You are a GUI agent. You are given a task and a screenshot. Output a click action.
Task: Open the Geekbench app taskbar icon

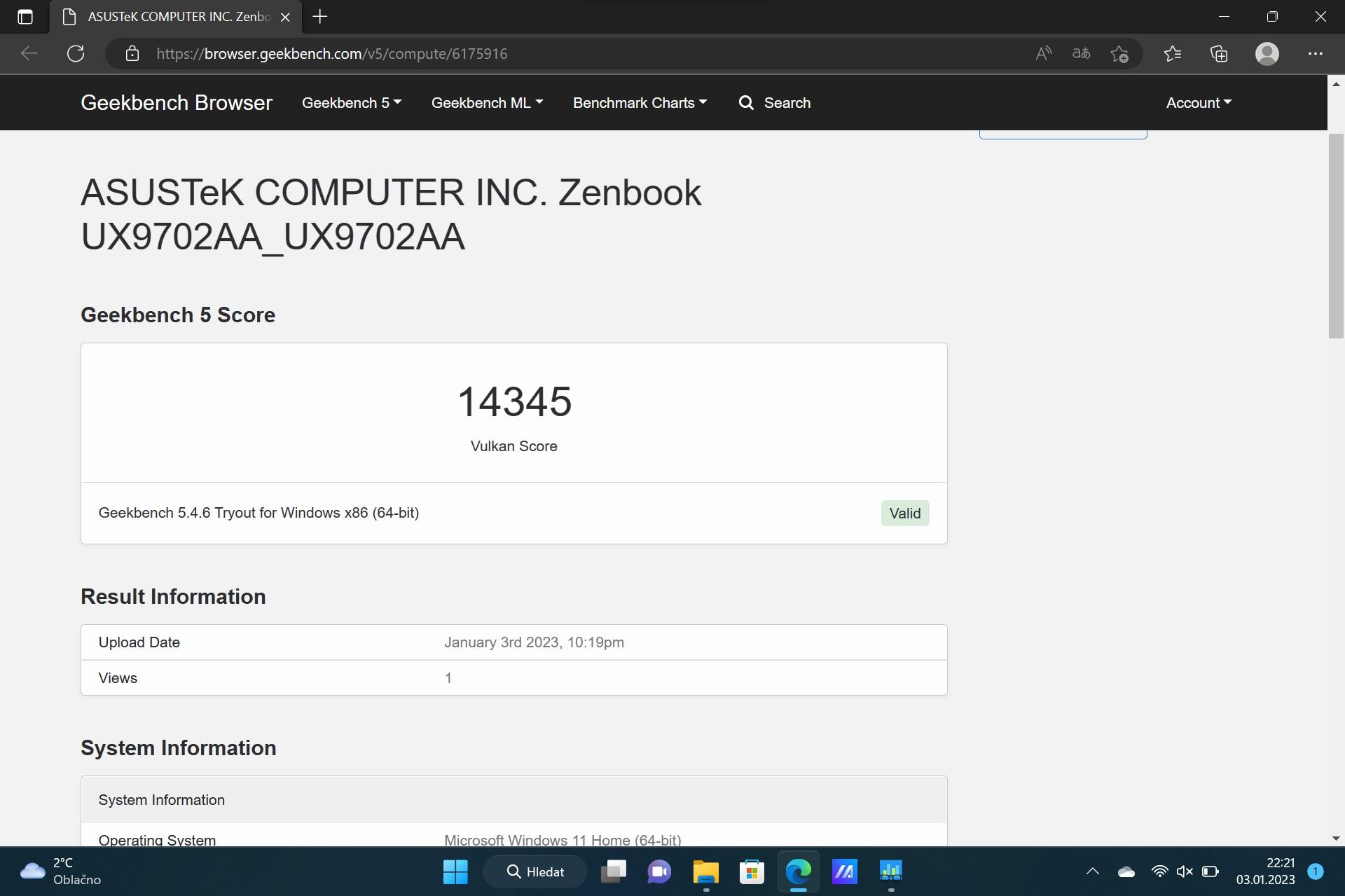(890, 871)
